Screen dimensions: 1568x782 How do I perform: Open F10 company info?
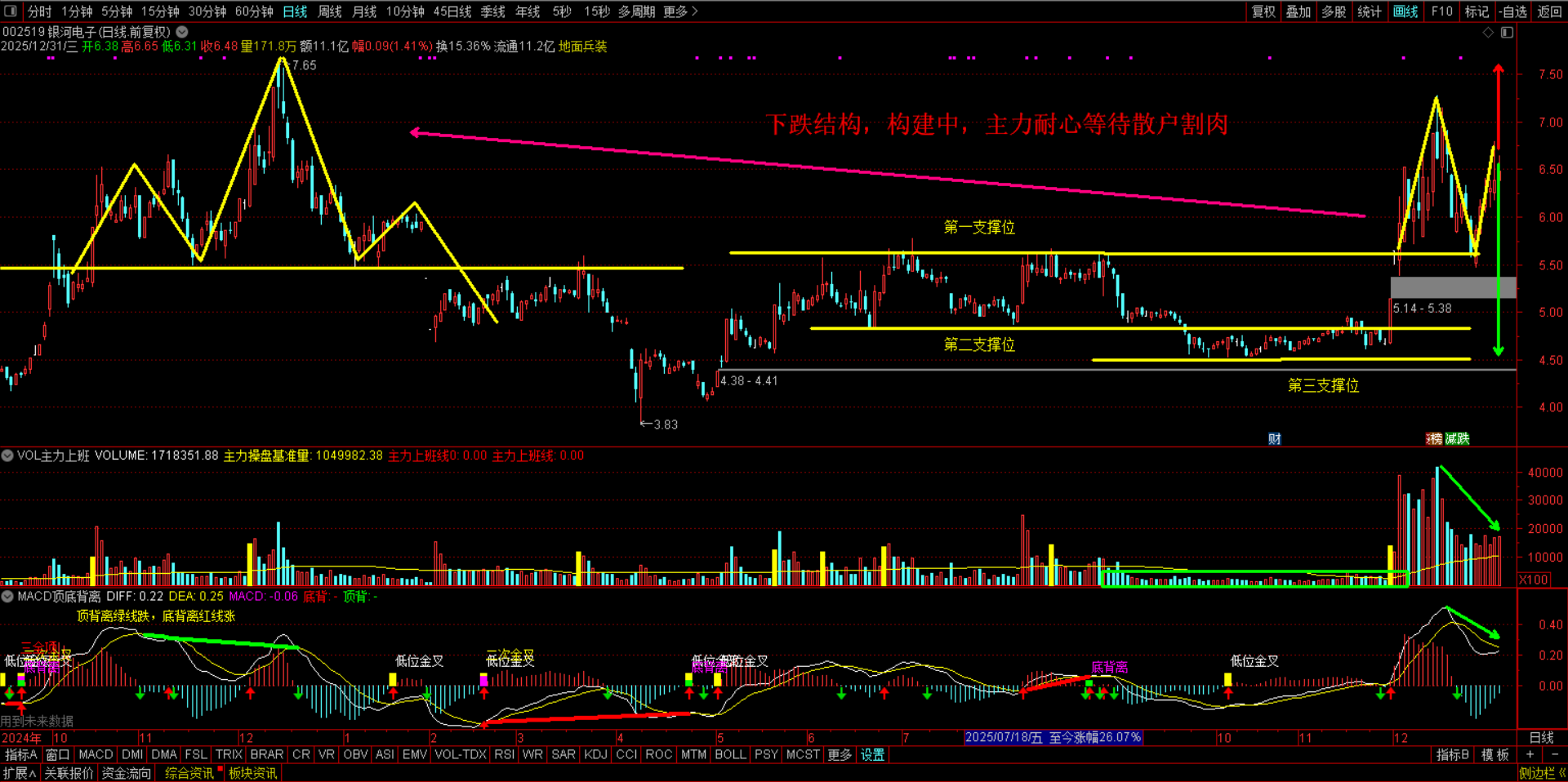pyautogui.click(x=1442, y=11)
